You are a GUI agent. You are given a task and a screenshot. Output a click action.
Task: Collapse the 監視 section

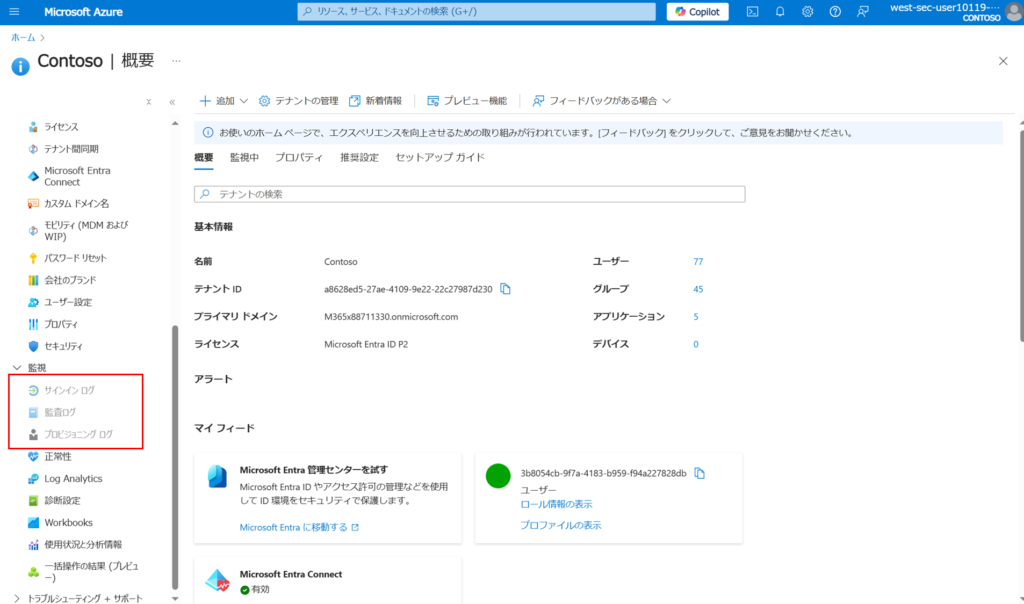pos(17,368)
